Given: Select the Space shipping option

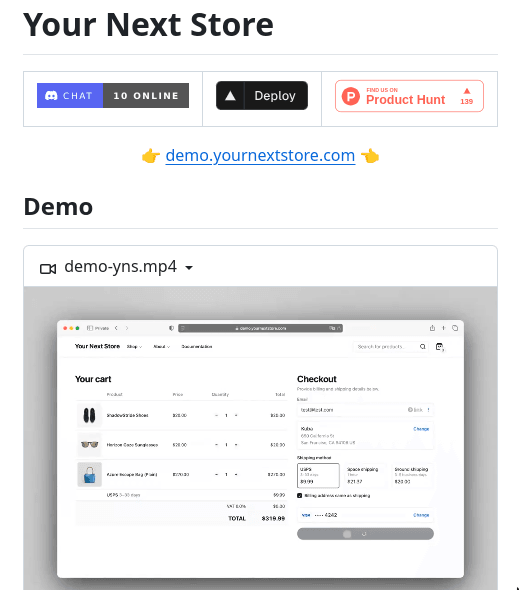Looking at the screenshot, I should coord(365,475).
